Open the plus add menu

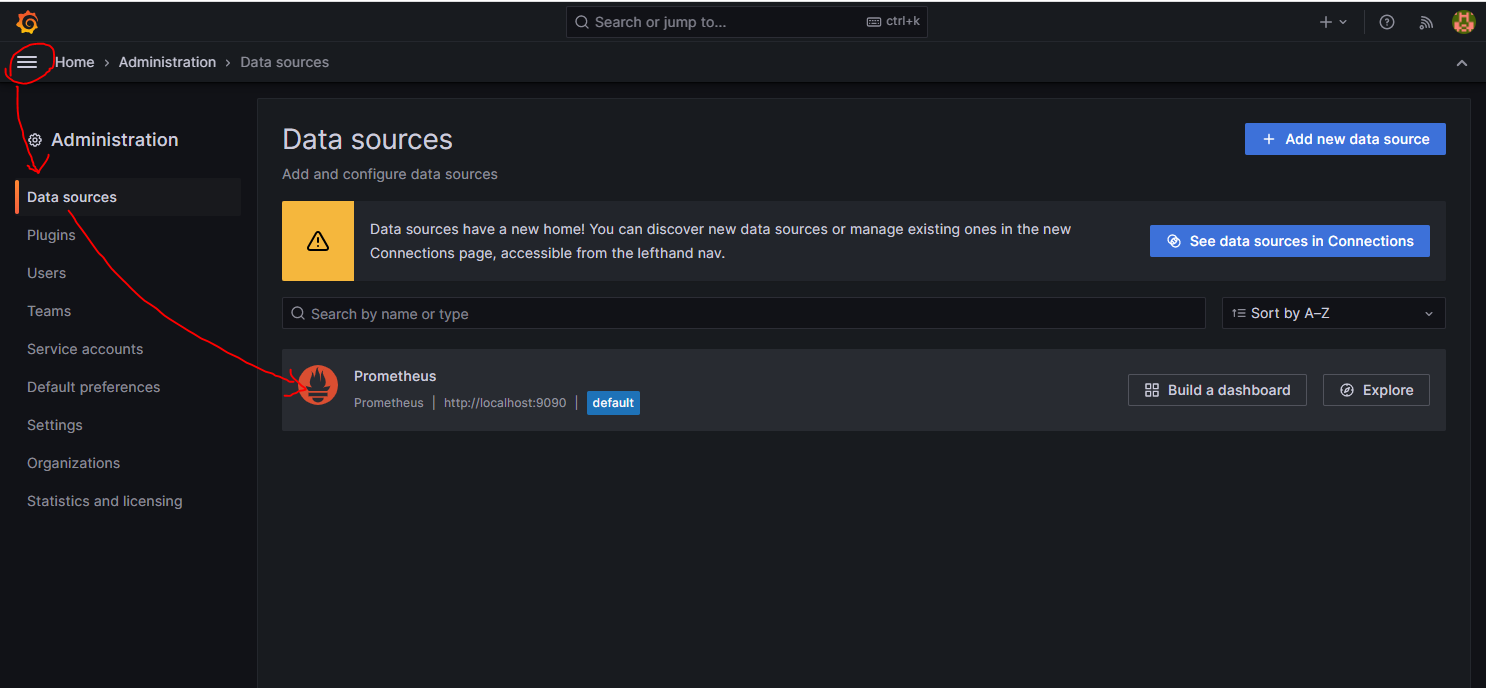1333,22
